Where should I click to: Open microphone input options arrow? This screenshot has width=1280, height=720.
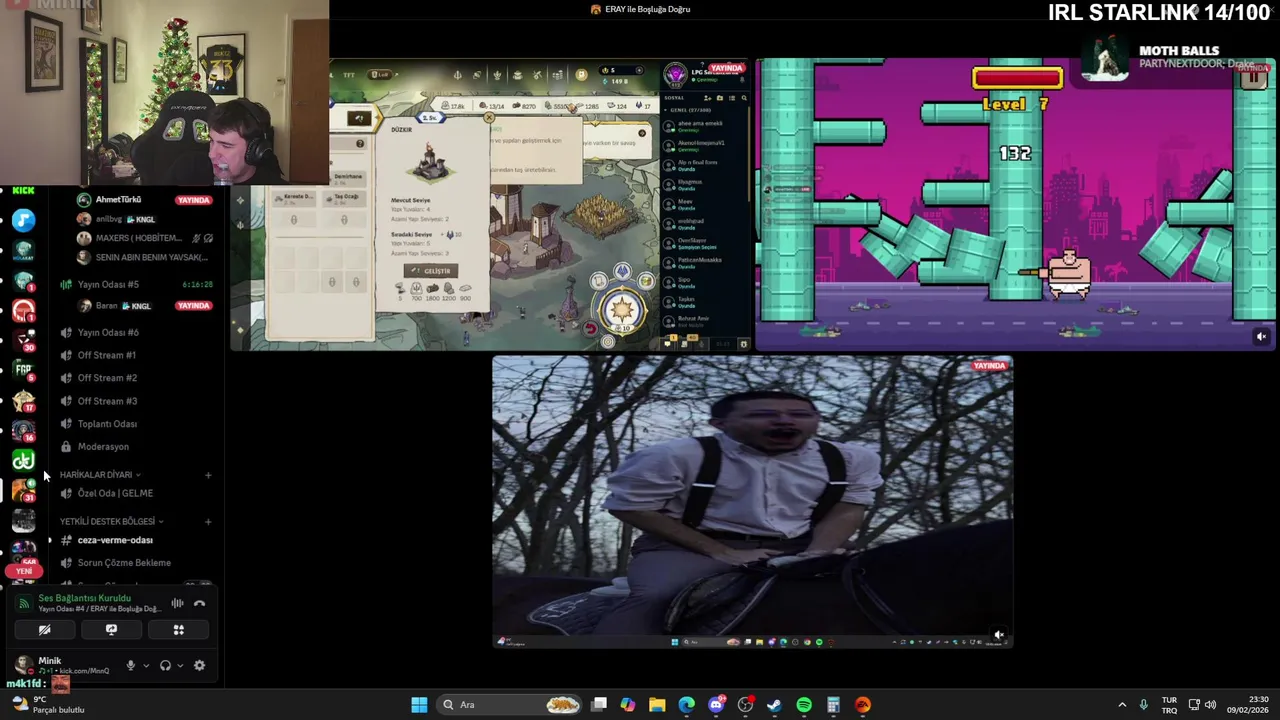pos(146,666)
